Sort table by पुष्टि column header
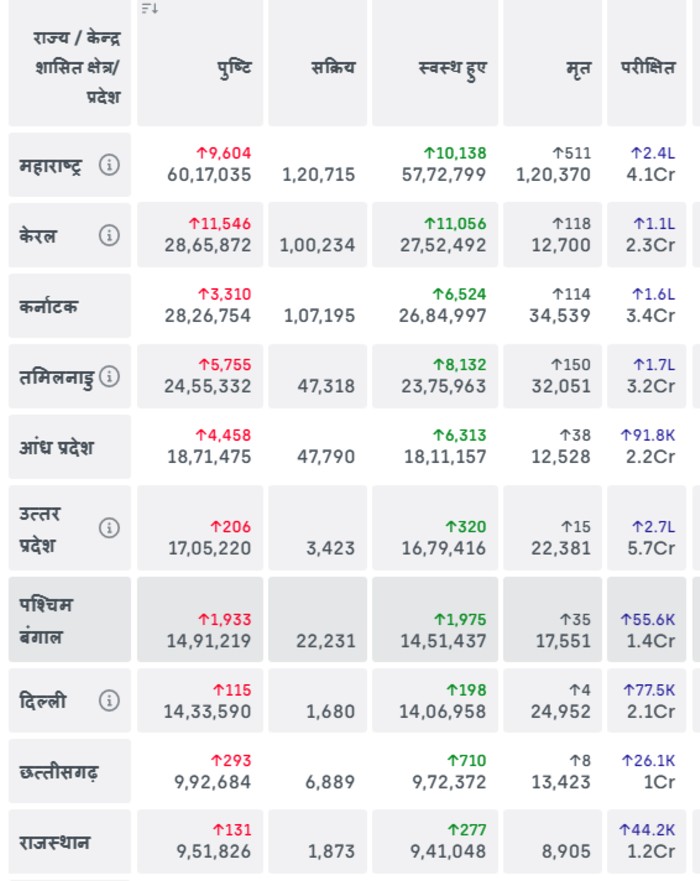This screenshot has width=700, height=881. click(x=234, y=69)
